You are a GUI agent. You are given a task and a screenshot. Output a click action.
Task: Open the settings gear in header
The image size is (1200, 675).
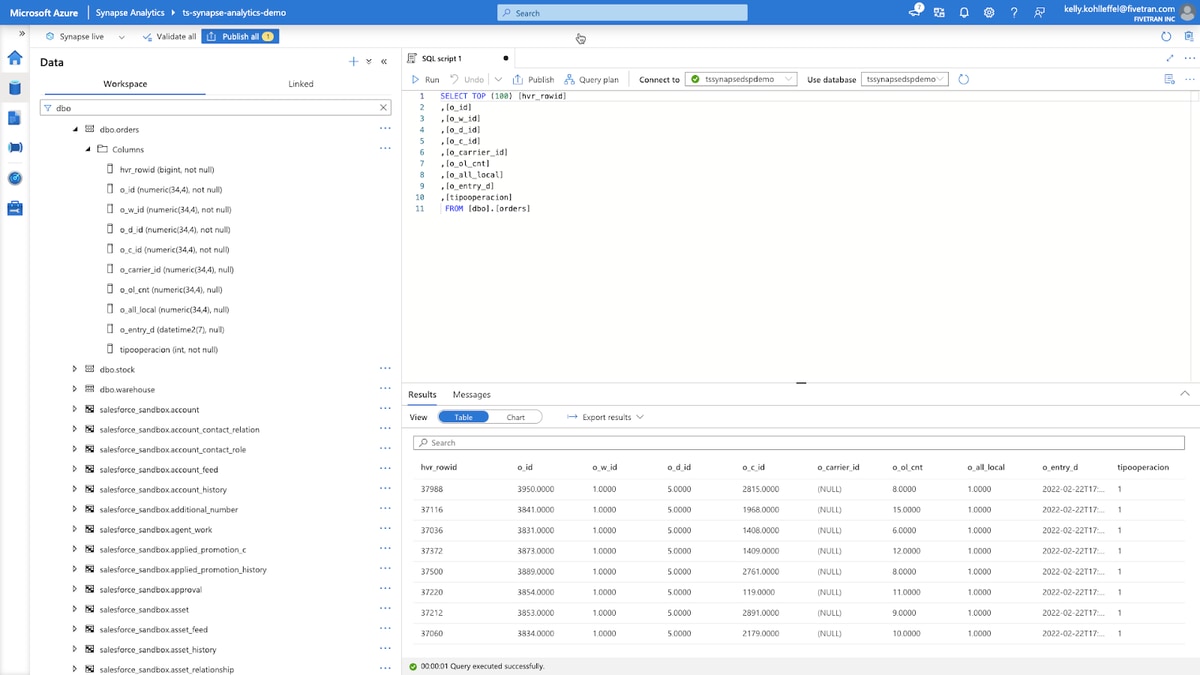(x=989, y=12)
